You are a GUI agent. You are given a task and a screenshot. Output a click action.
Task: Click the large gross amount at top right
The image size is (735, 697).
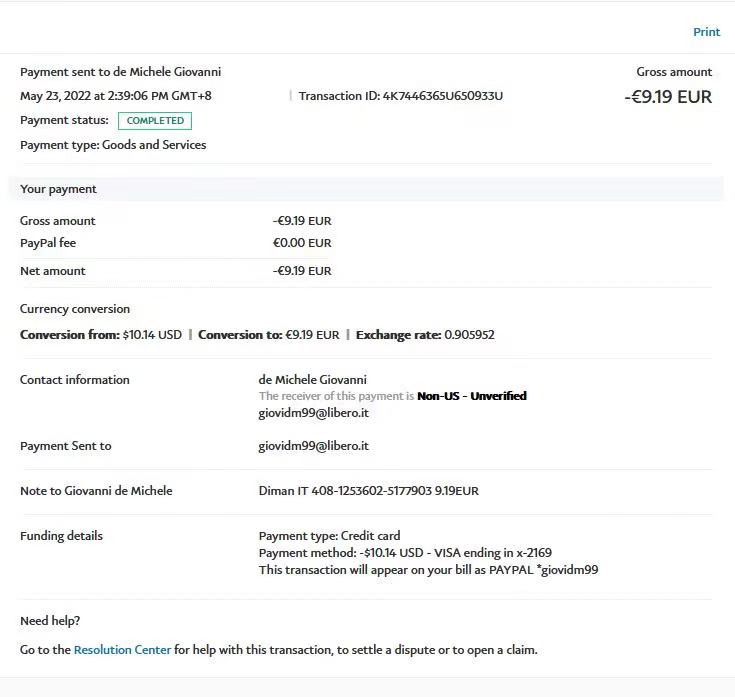668,98
